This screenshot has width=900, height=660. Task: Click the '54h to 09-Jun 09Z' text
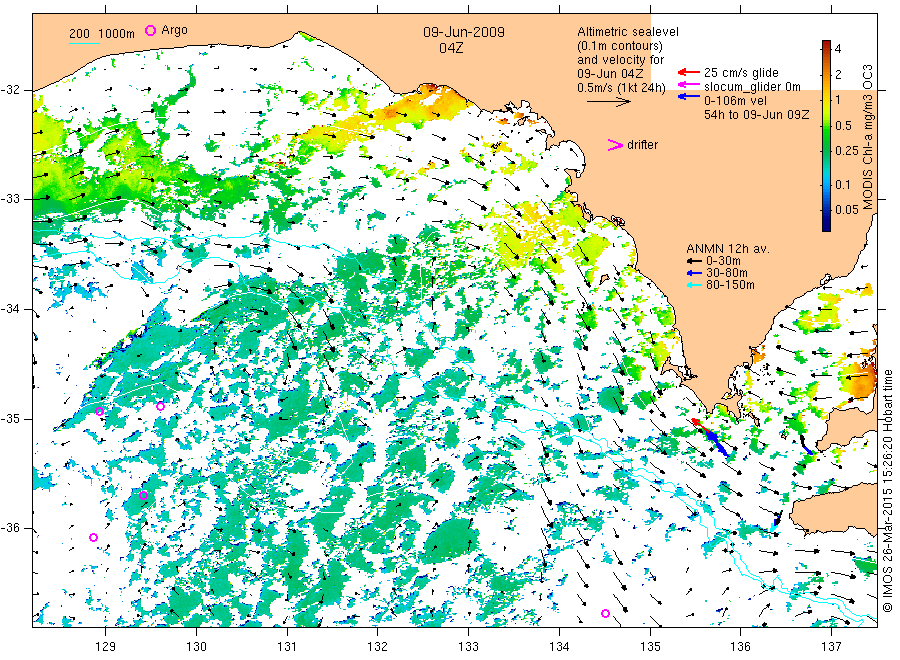coord(757,115)
